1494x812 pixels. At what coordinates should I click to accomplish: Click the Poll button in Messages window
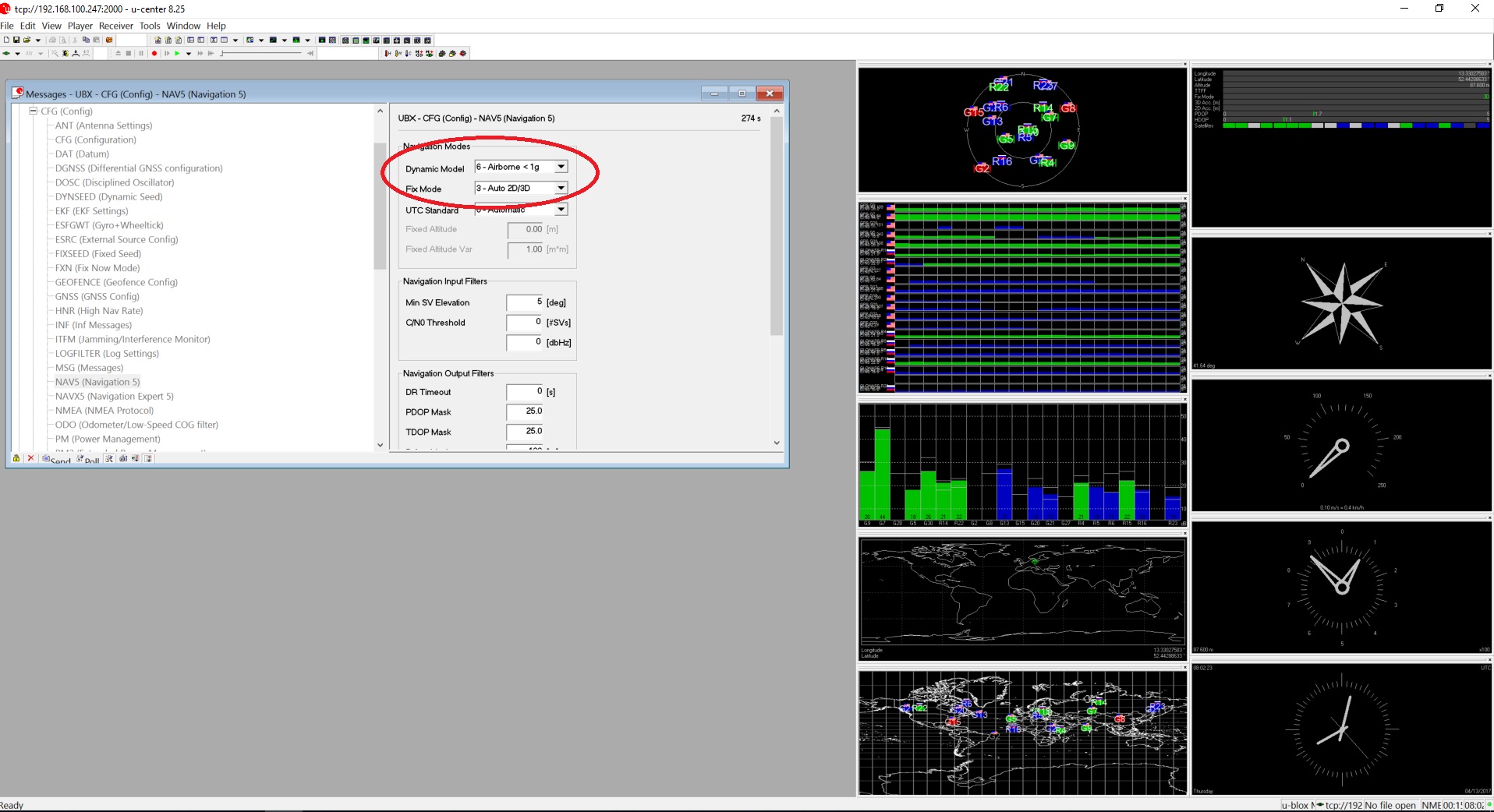(x=88, y=459)
